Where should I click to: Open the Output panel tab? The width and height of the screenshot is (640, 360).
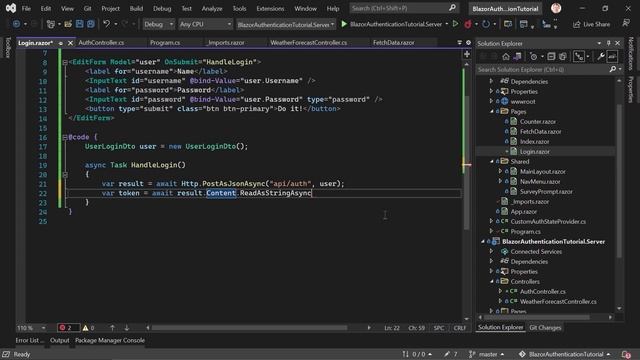60,340
